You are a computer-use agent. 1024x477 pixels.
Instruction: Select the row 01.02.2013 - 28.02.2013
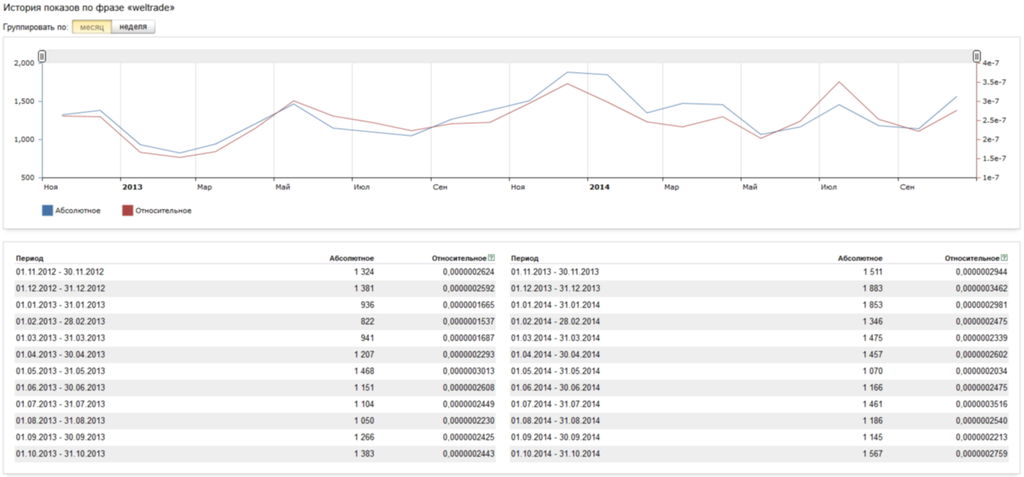[x=60, y=320]
